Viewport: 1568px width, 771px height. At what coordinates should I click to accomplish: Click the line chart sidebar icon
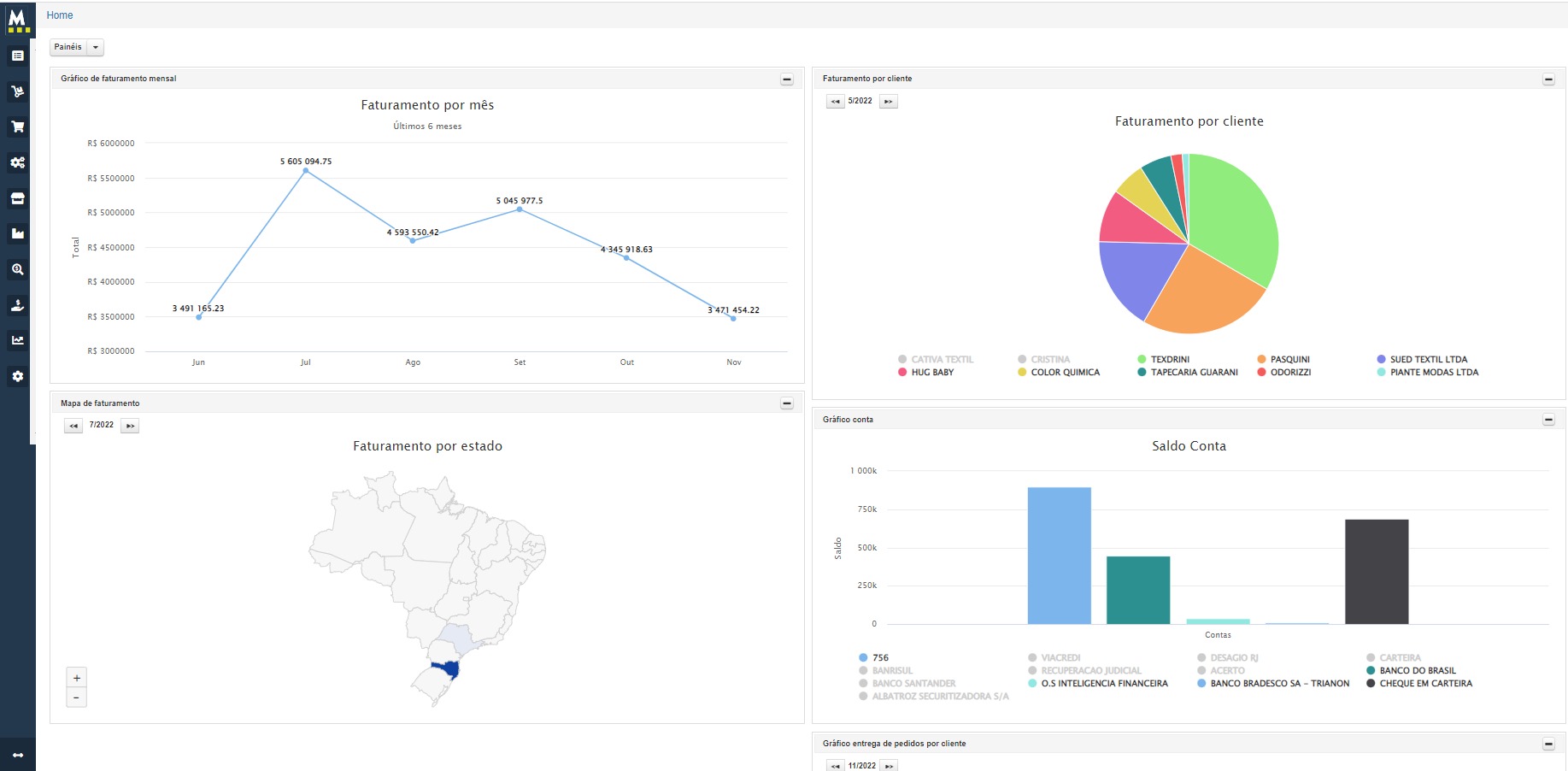[x=17, y=340]
